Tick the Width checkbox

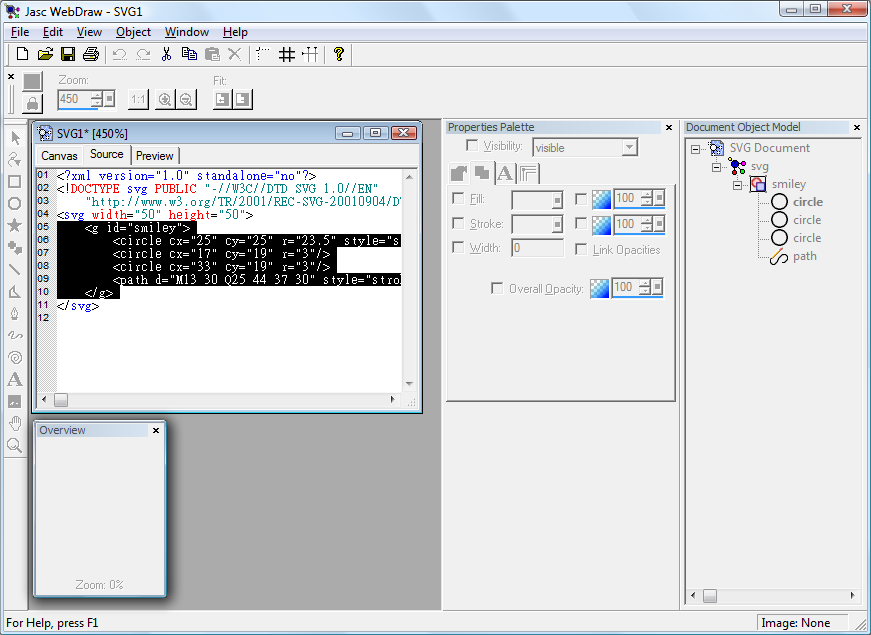click(458, 247)
